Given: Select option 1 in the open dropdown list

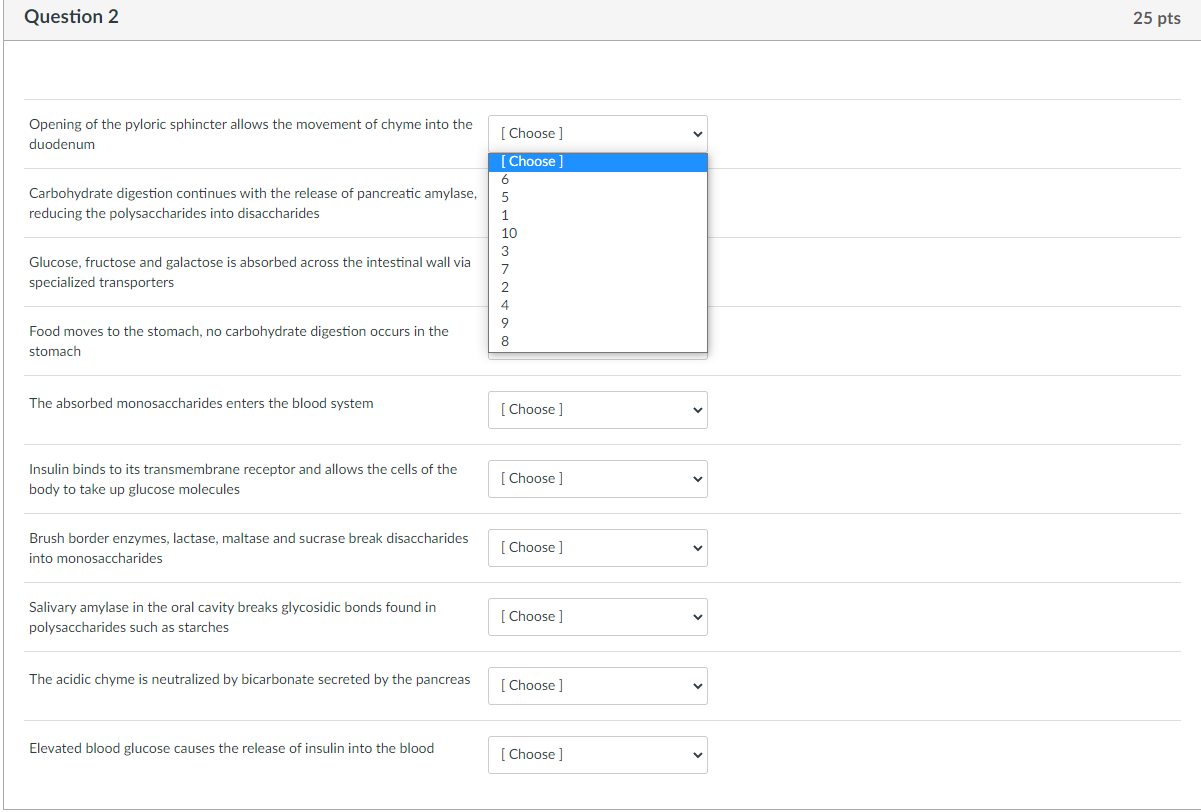Looking at the screenshot, I should tap(597, 215).
